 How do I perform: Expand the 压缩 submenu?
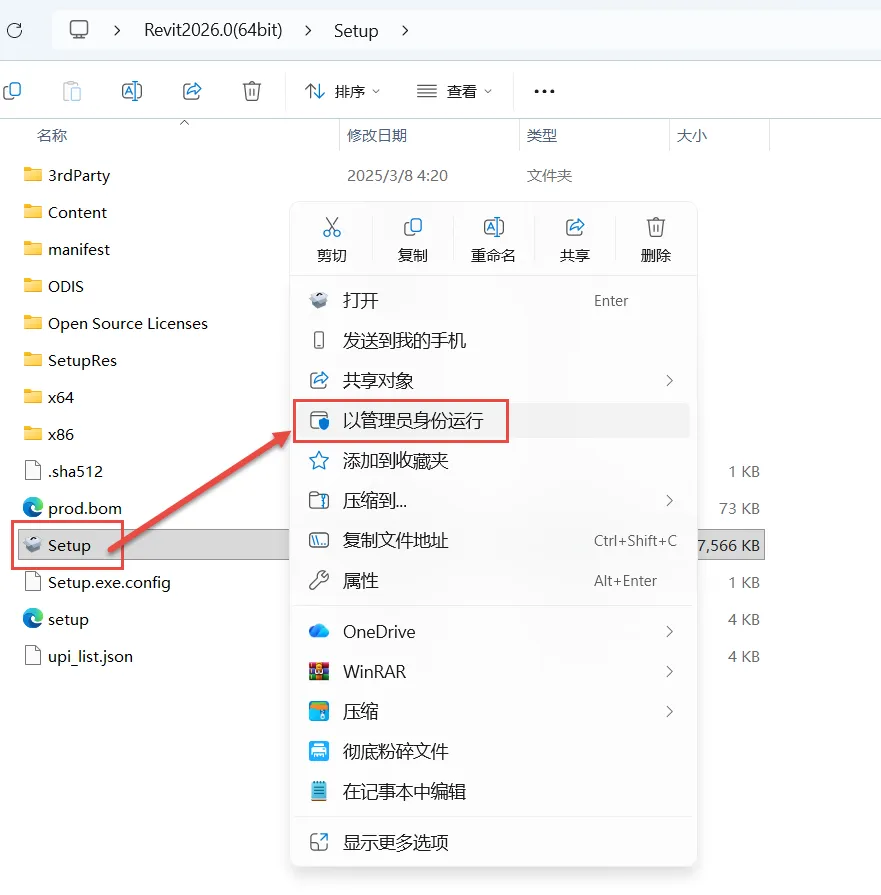tap(669, 712)
